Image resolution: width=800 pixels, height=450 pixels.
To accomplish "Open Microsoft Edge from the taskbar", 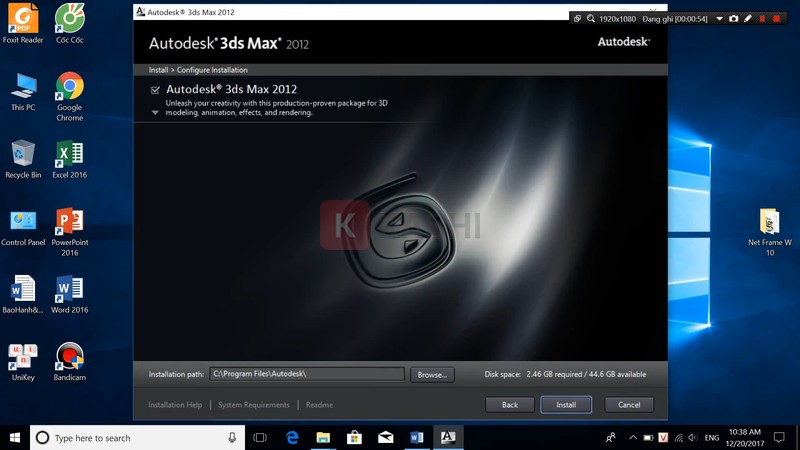I will click(293, 437).
